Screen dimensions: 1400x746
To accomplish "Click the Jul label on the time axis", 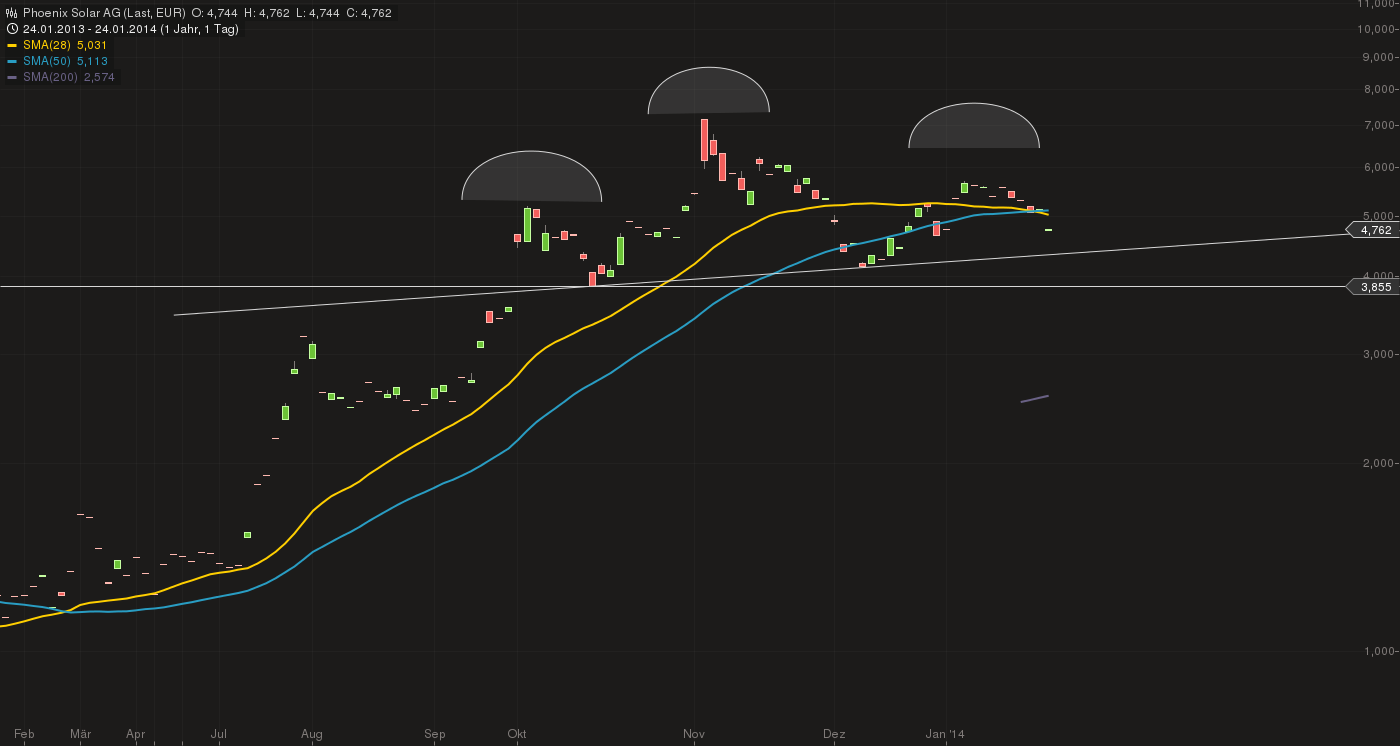I will pyautogui.click(x=218, y=734).
